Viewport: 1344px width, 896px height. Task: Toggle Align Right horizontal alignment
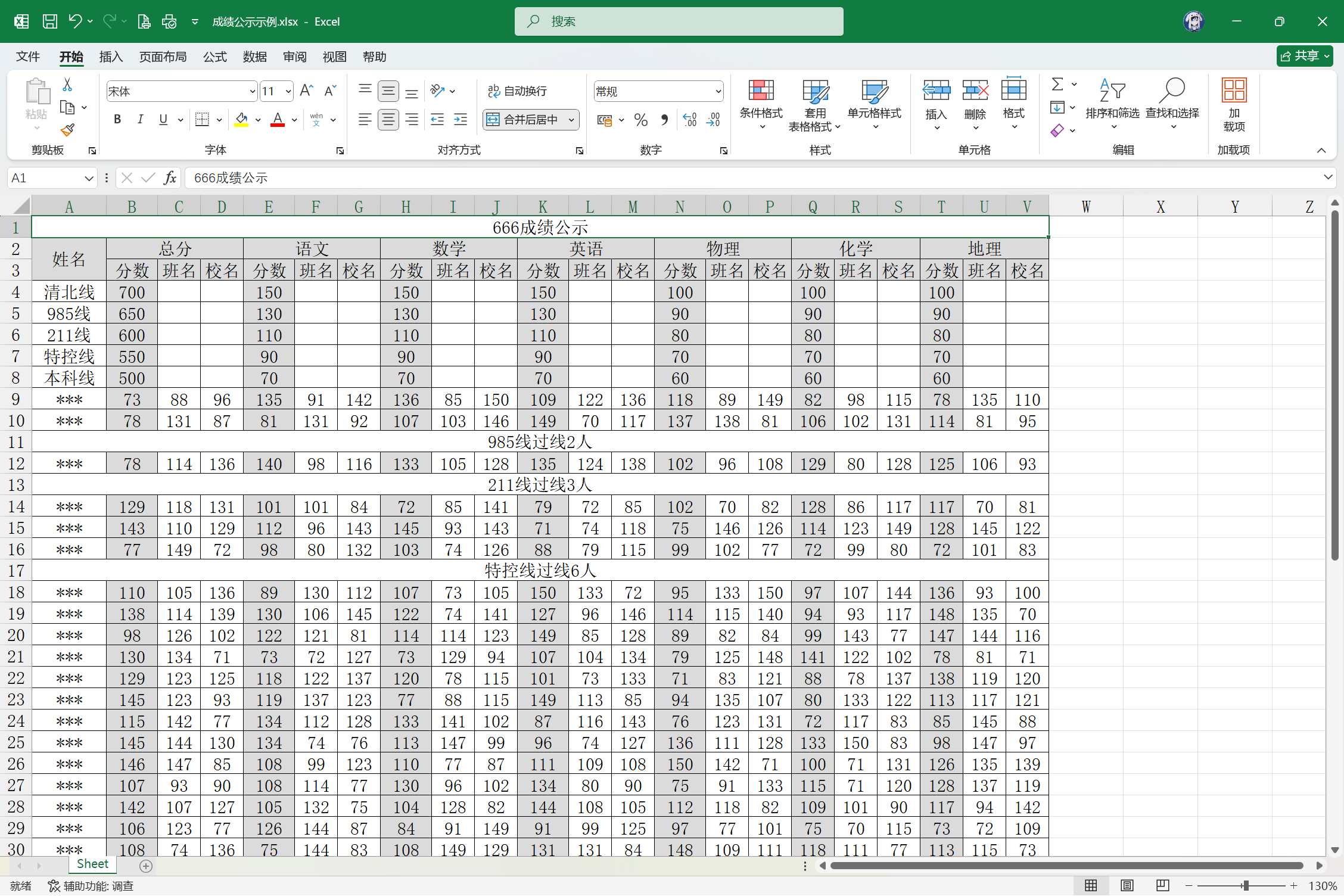click(x=412, y=120)
